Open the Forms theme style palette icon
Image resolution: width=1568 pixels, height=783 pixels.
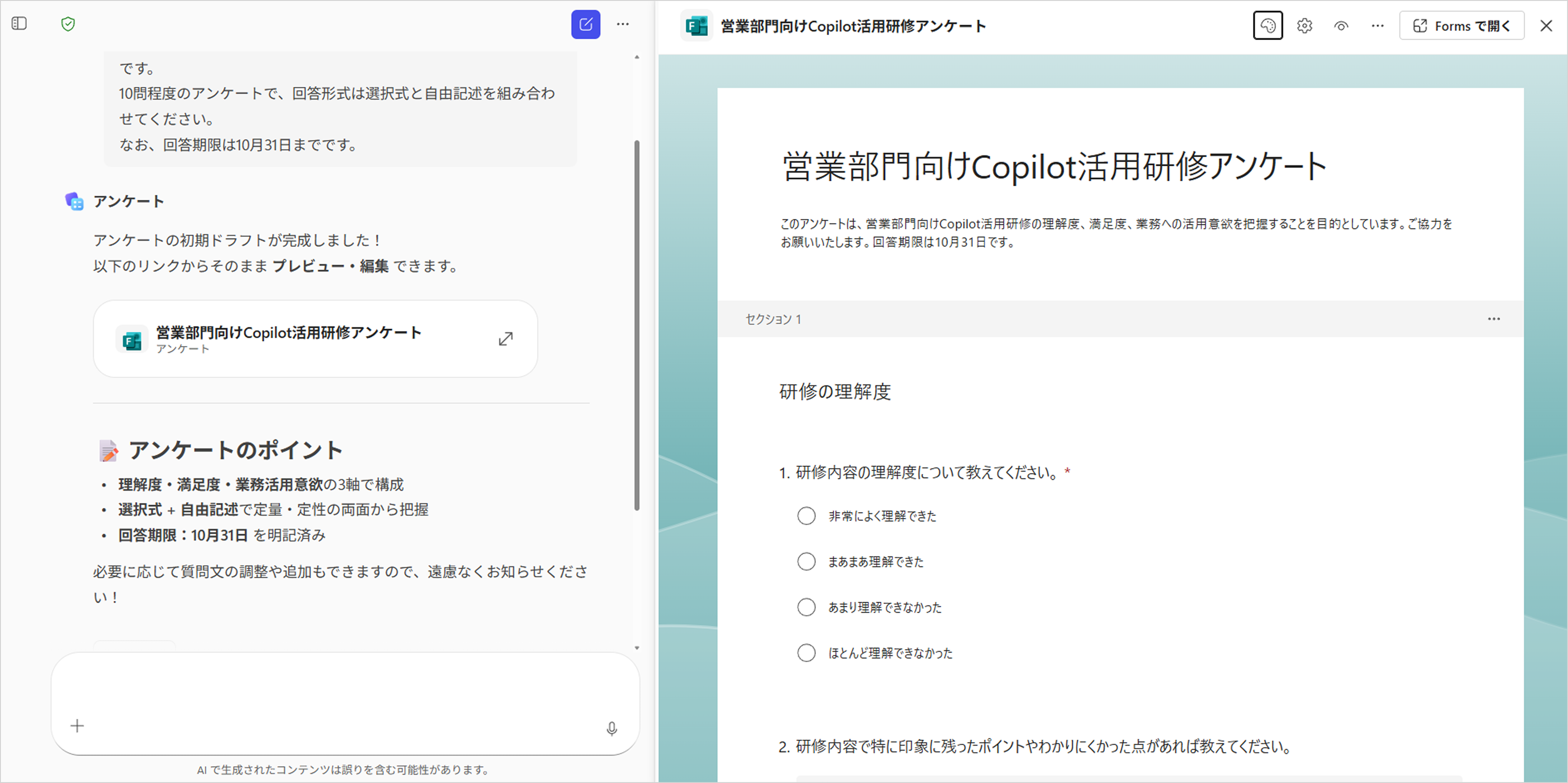click(1268, 25)
